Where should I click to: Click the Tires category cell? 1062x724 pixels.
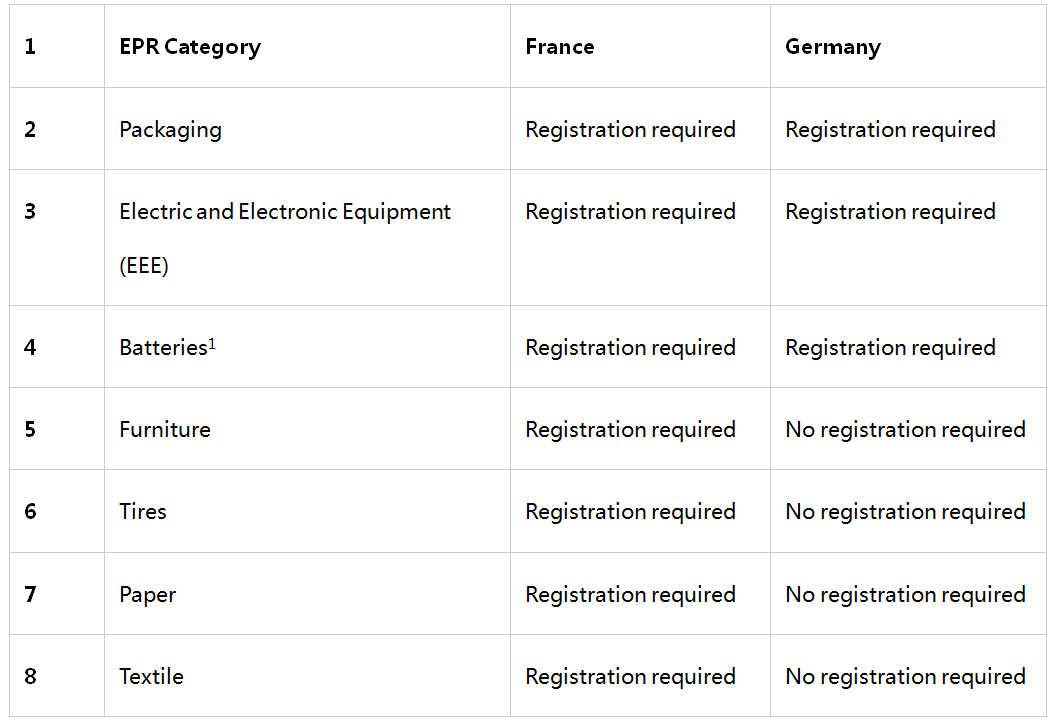pos(307,511)
